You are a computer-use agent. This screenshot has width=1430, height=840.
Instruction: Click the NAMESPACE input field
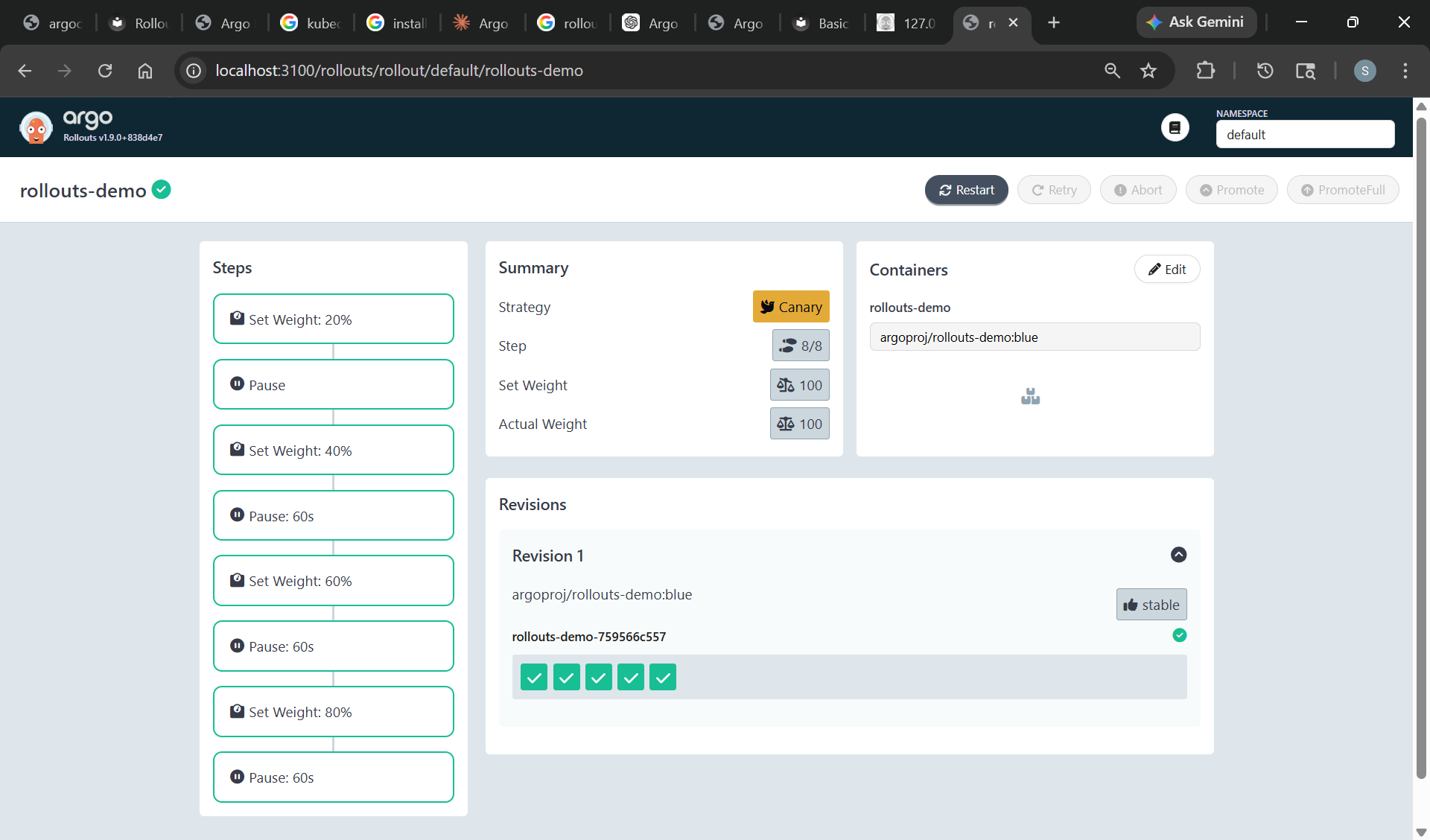tap(1305, 134)
